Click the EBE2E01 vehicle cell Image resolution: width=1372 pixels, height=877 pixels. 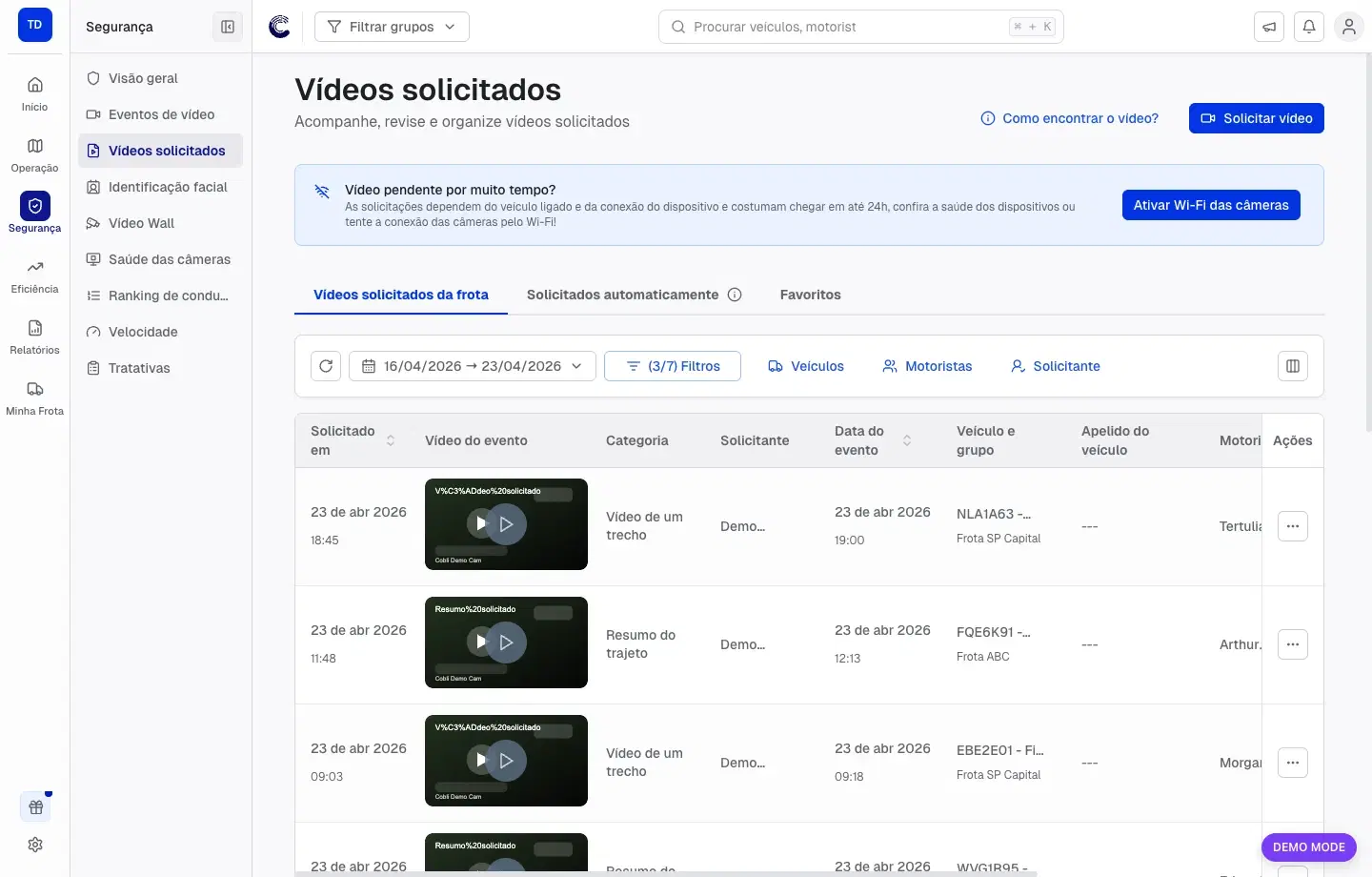1000,762
